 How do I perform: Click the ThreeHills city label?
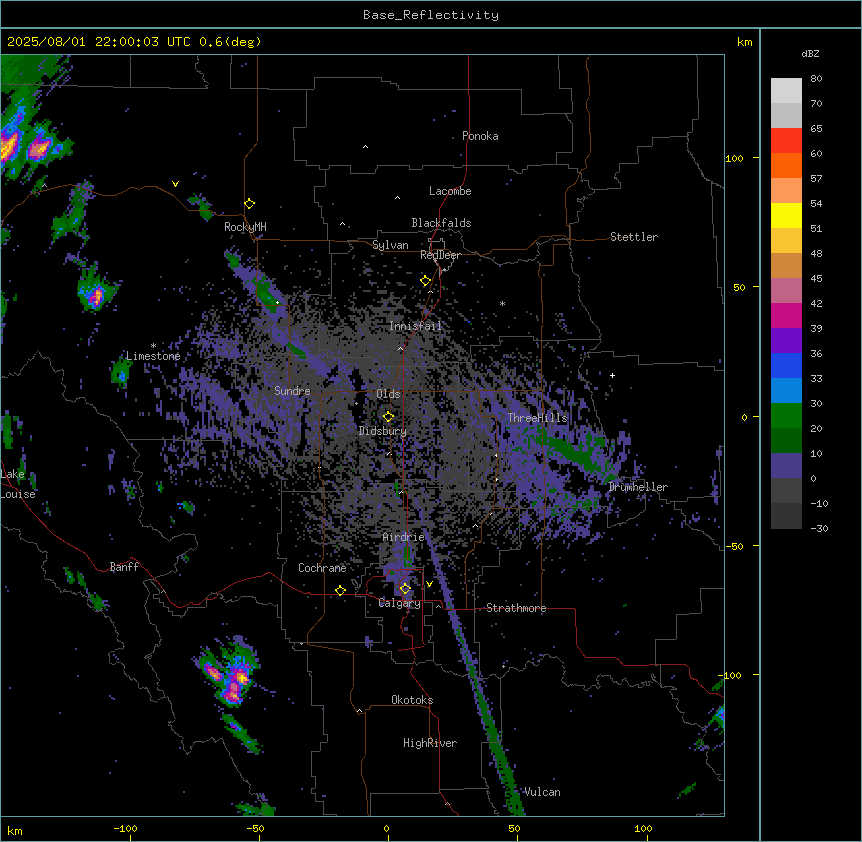[537, 418]
